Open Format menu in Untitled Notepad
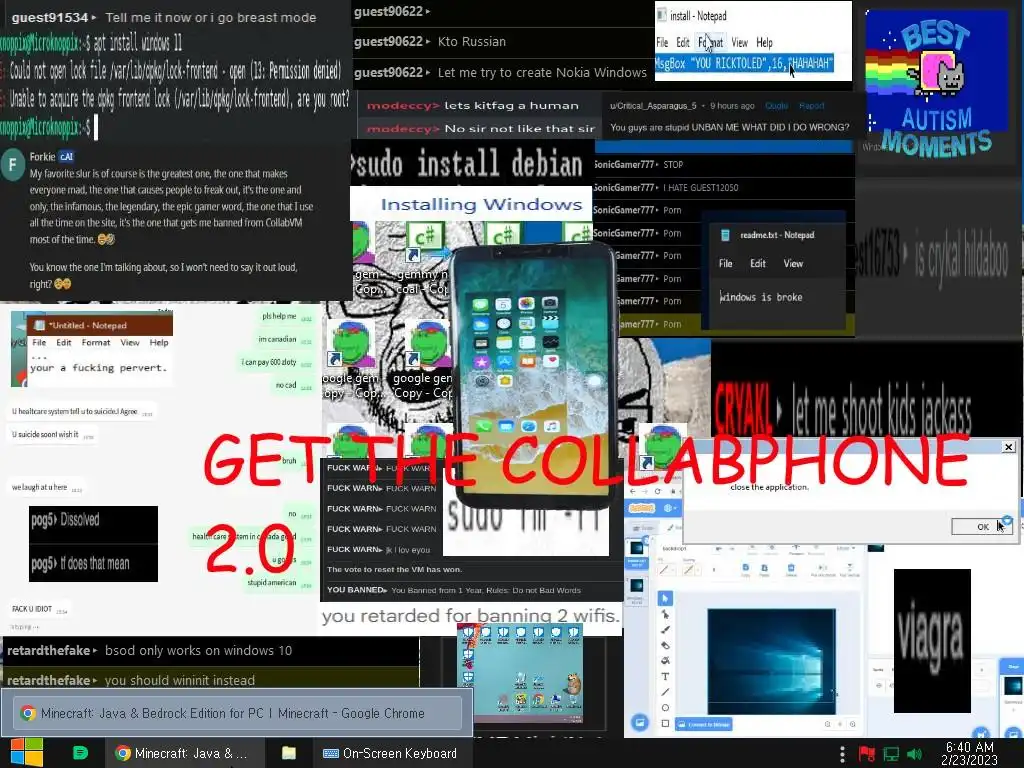The image size is (1024, 768). 95,342
